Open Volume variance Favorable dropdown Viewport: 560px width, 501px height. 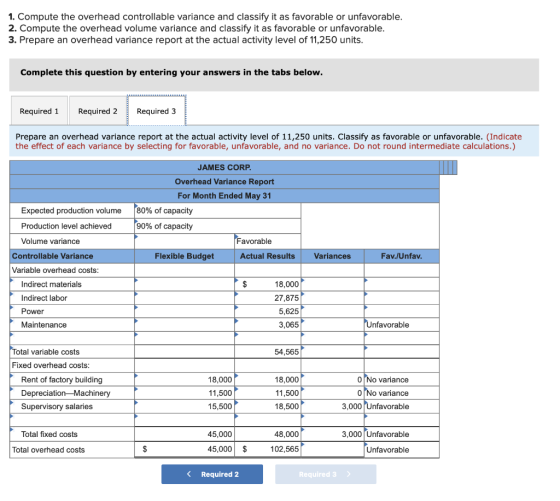coord(268,241)
